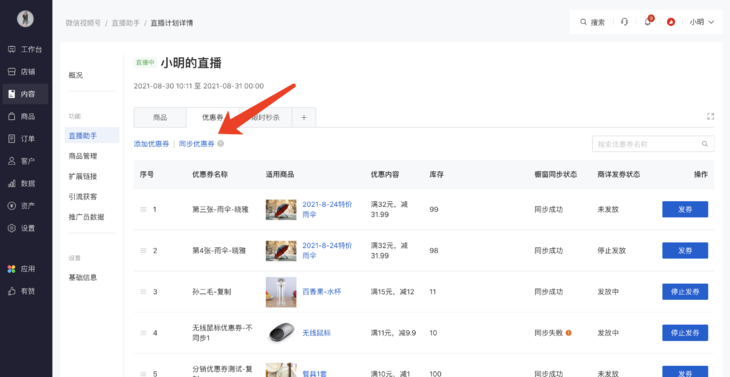Click the 微信视频号 breadcrumb

point(83,23)
